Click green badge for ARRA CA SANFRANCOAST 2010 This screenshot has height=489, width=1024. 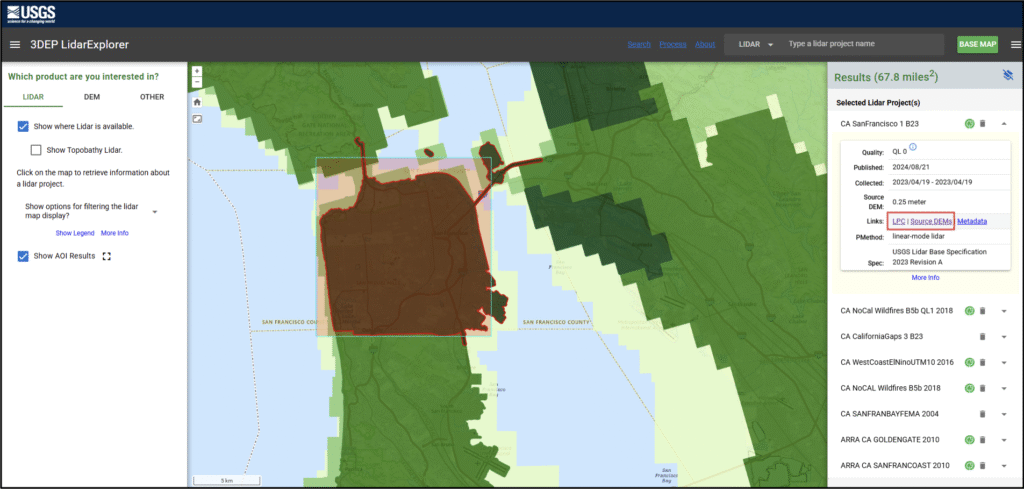click(x=969, y=466)
